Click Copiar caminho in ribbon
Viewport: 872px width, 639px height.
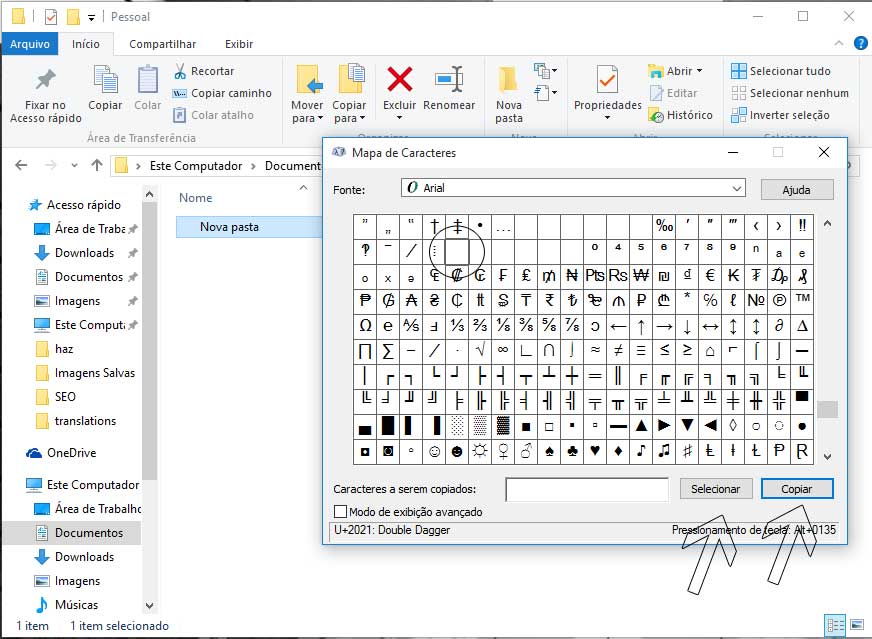point(222,93)
